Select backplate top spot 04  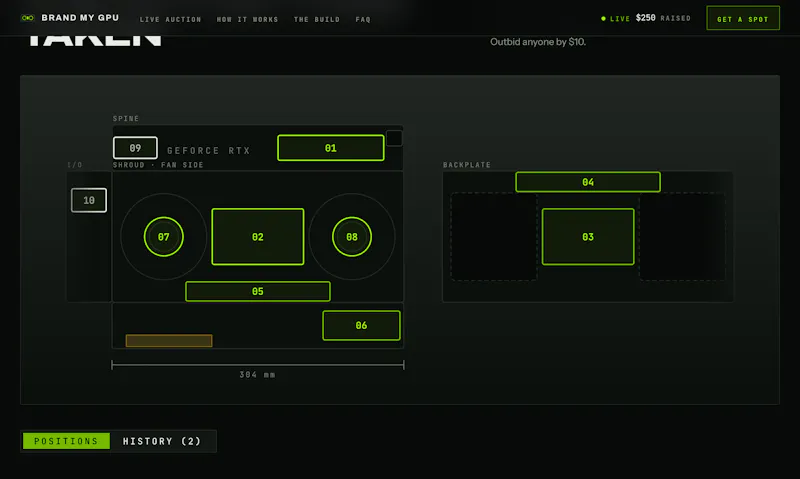coord(588,182)
